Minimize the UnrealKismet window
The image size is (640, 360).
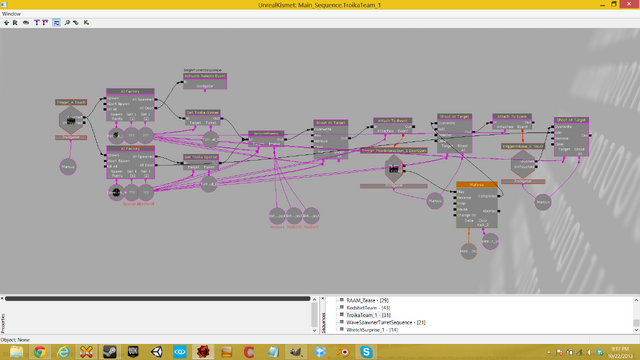(602, 4)
